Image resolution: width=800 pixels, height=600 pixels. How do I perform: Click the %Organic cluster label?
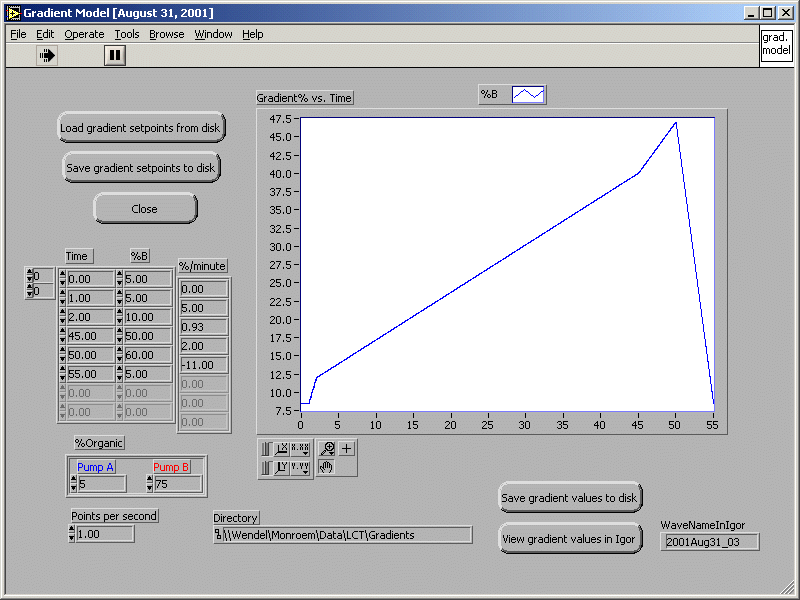click(x=99, y=443)
